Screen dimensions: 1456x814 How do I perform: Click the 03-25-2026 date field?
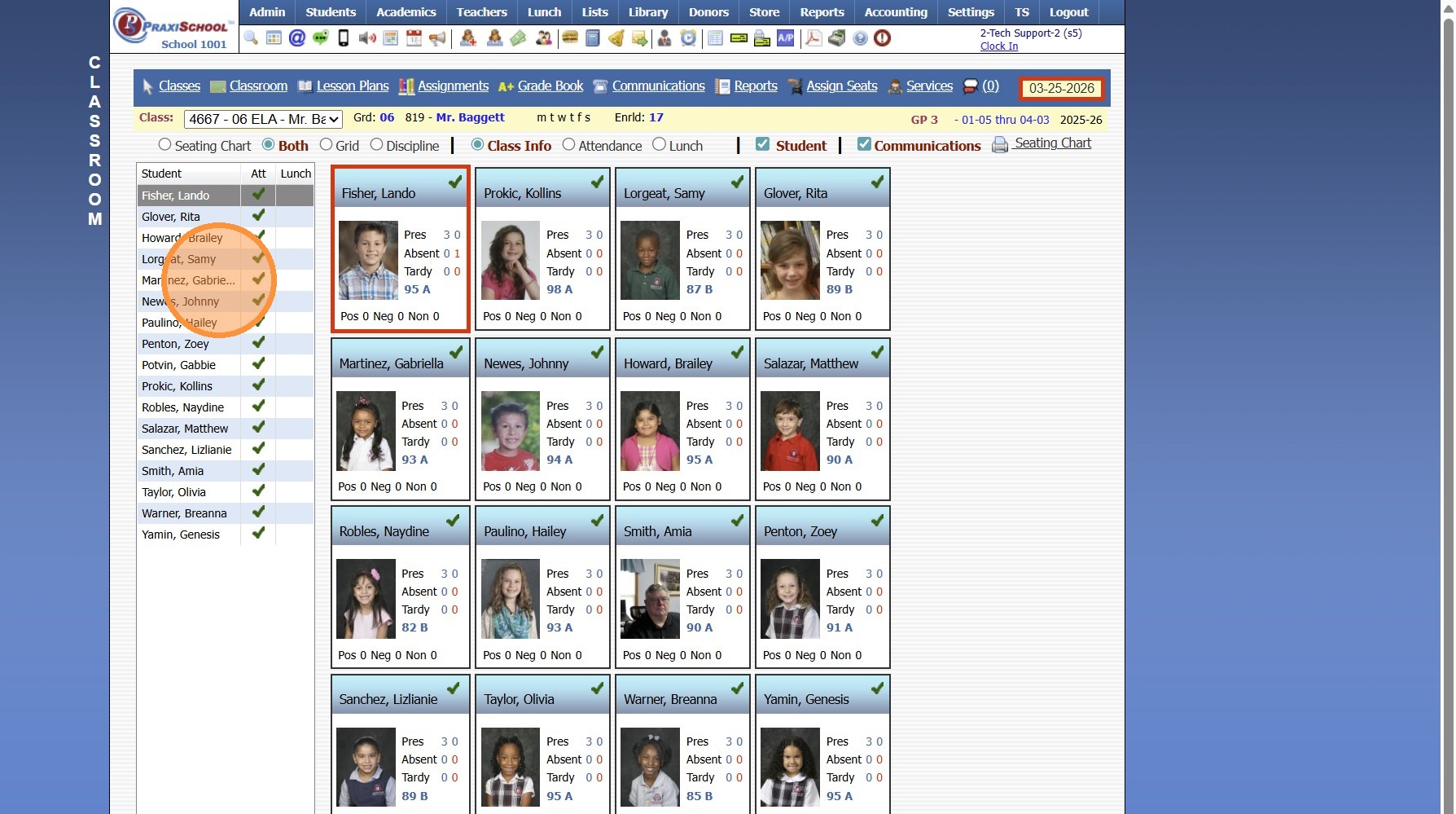click(1062, 88)
